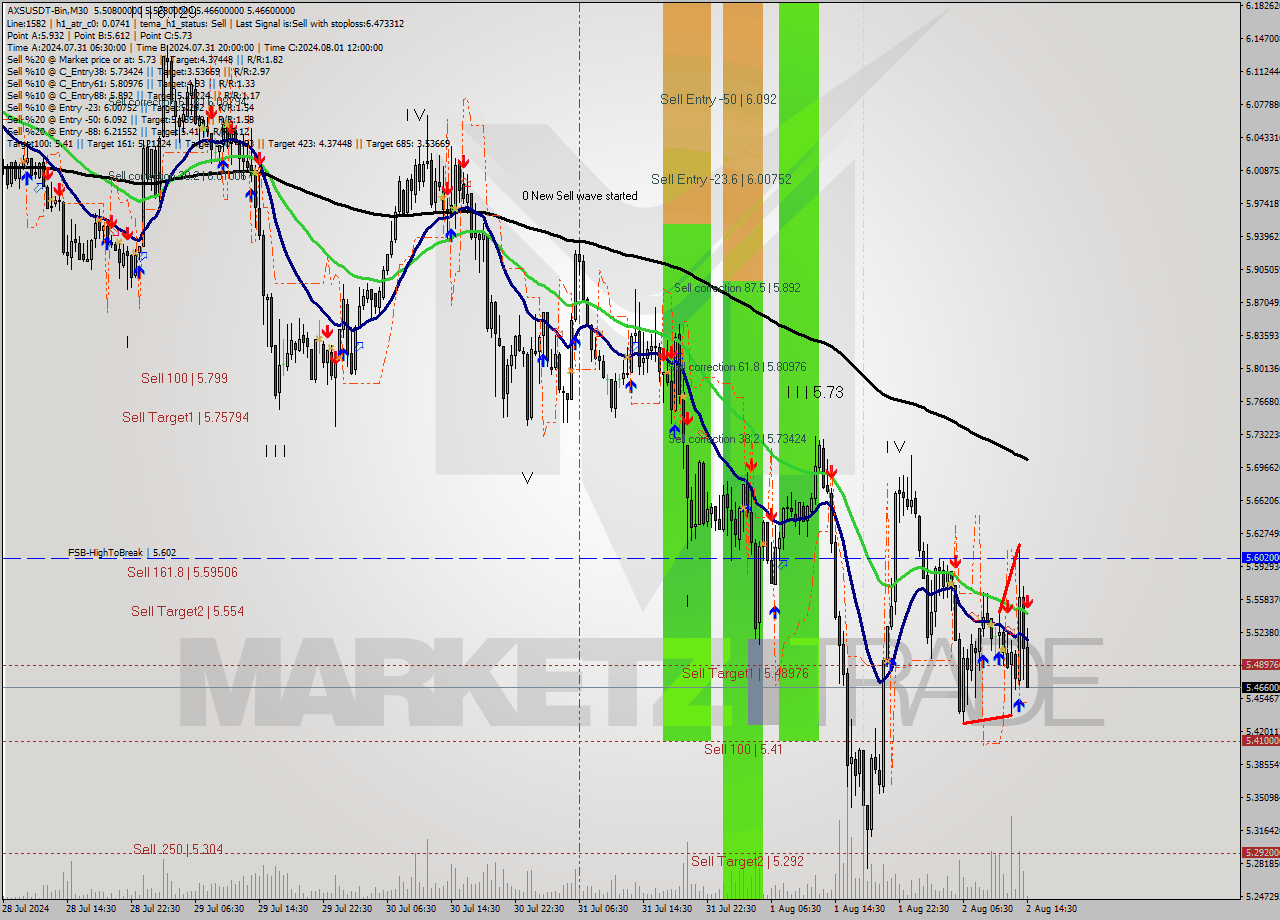The image size is (1280, 920).
Task: Click the 6.18260 price axis value
Action: [x=1263, y=6]
